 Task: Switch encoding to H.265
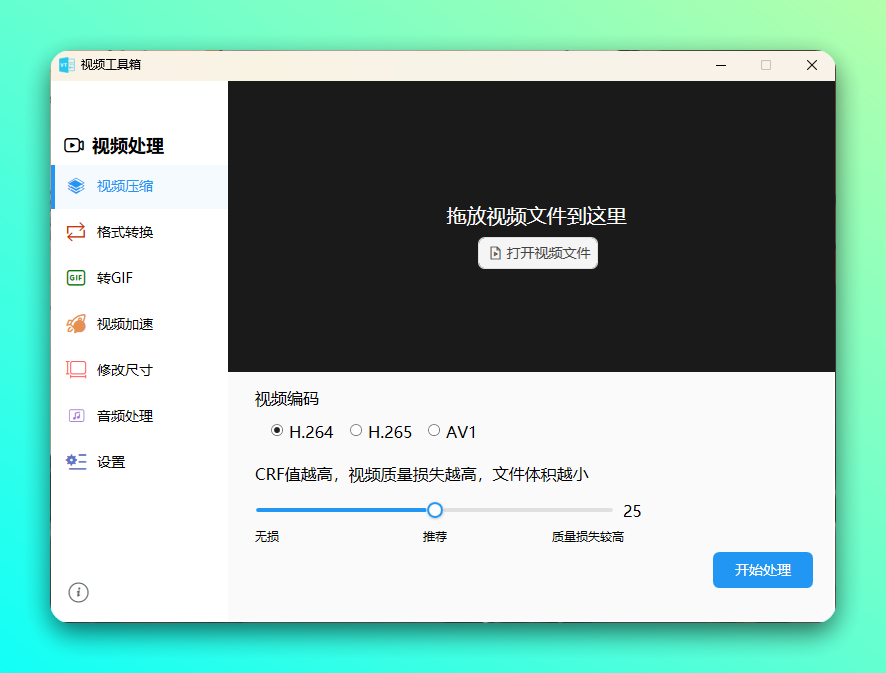[356, 430]
